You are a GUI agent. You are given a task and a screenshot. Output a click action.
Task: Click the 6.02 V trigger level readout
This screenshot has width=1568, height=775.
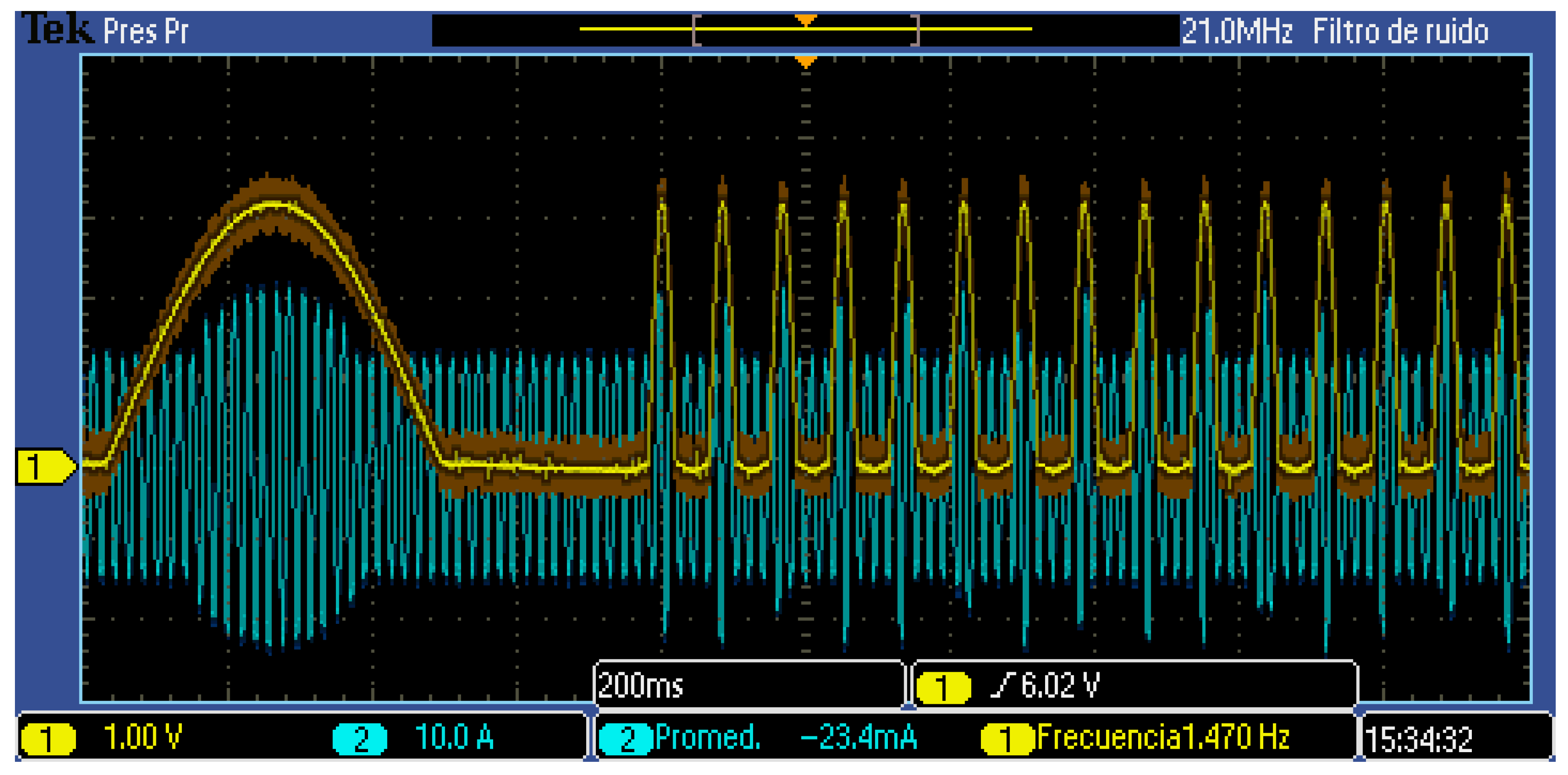[x=1060, y=685]
